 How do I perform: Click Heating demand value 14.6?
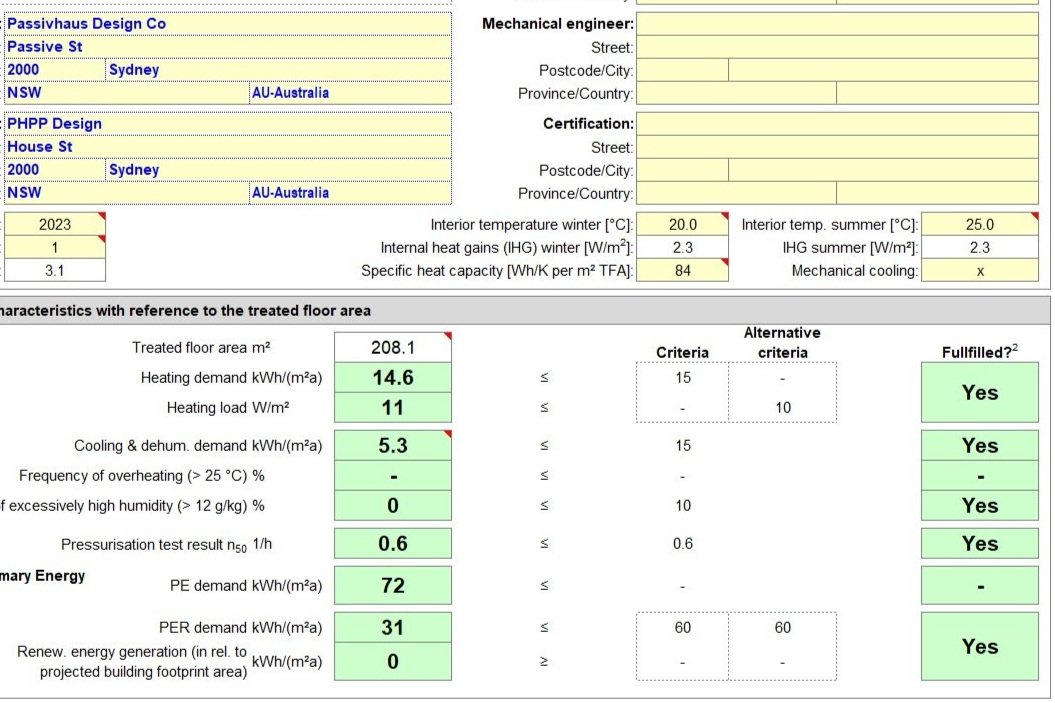tap(393, 377)
